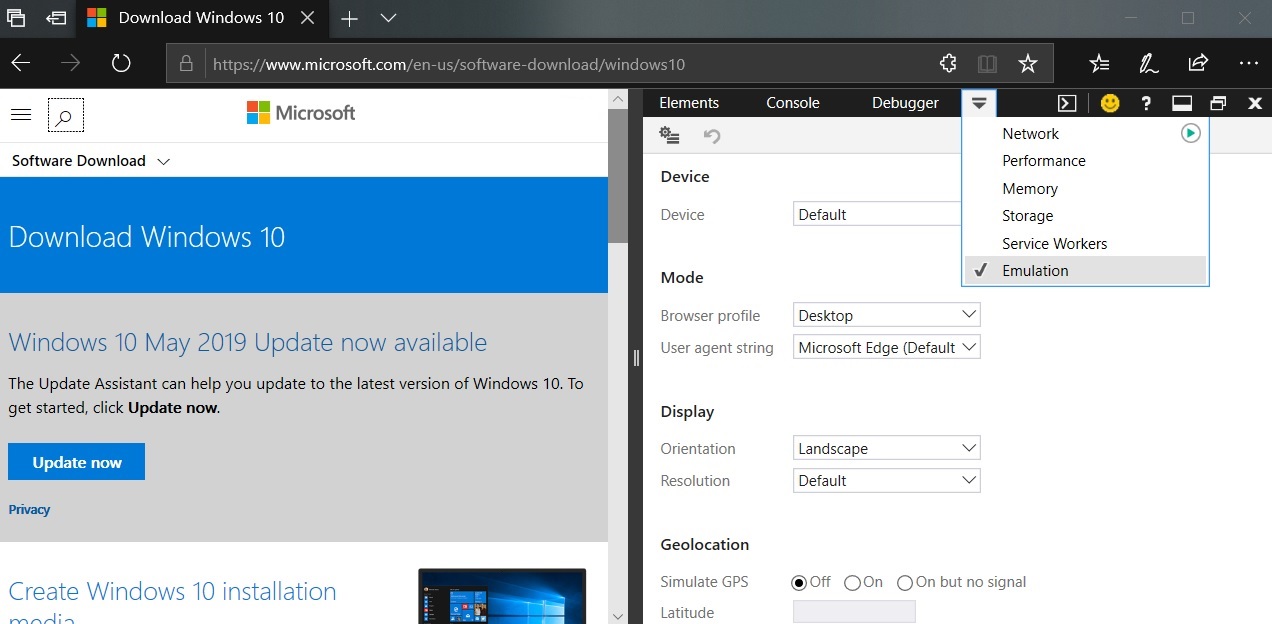Click the address bar URL

click(x=449, y=64)
